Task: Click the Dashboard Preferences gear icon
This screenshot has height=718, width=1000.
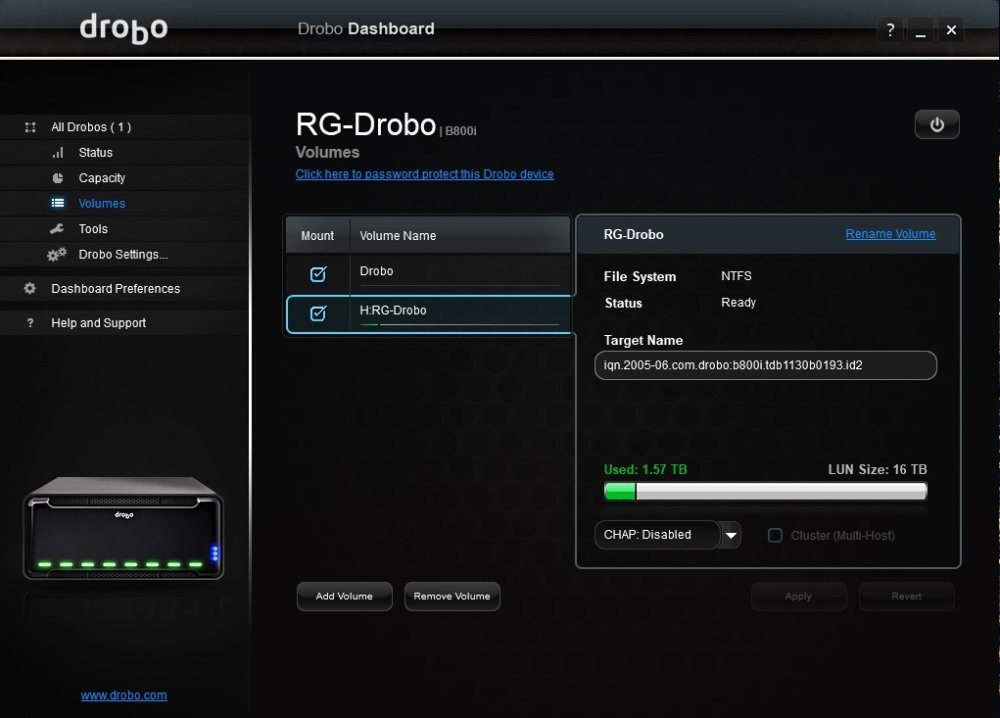Action: [x=30, y=288]
